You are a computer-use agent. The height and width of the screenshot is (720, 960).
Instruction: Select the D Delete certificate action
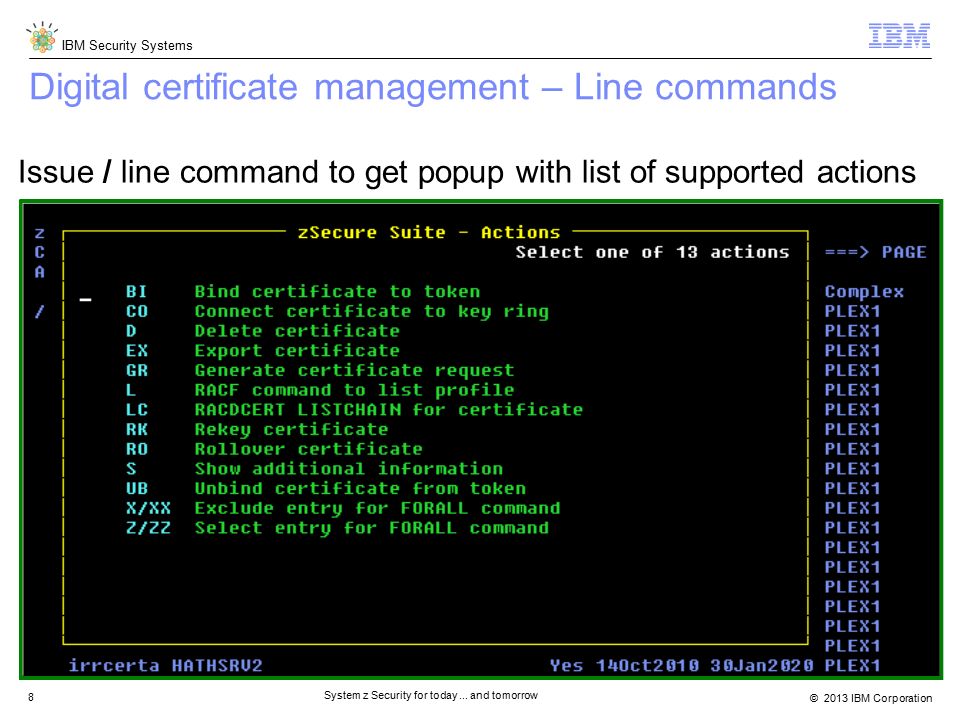point(263,331)
